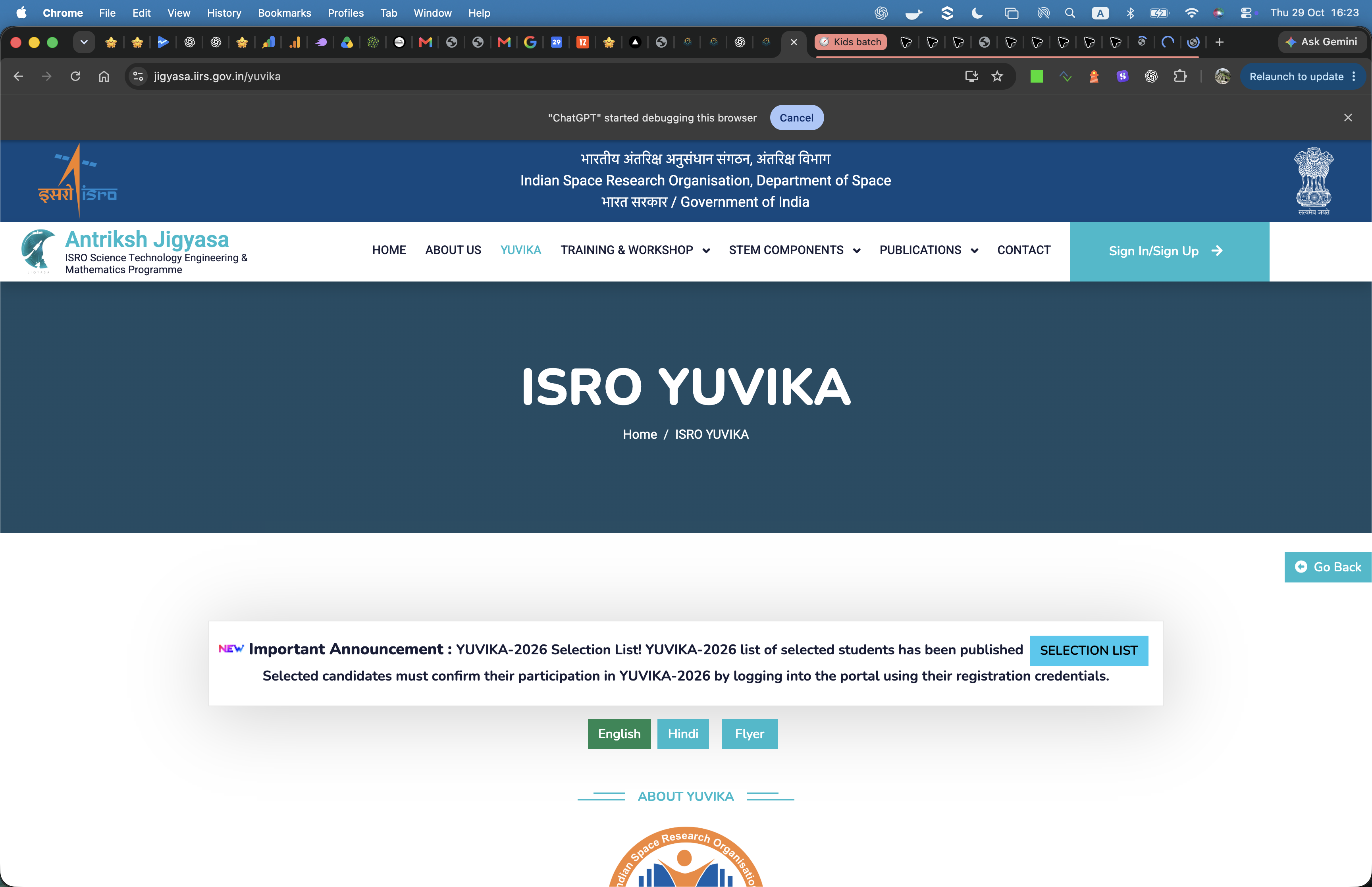
Task: Click the Home breadcrumb link
Action: point(640,434)
